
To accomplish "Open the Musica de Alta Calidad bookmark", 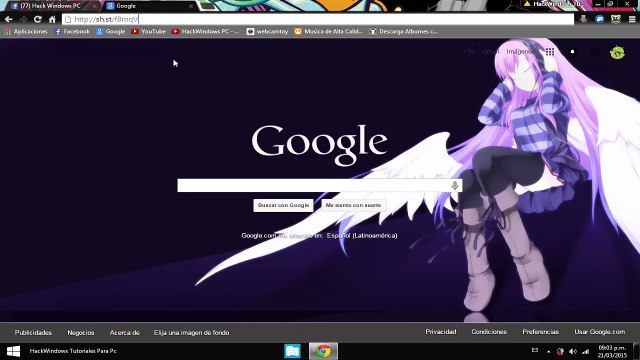I will (x=329, y=31).
